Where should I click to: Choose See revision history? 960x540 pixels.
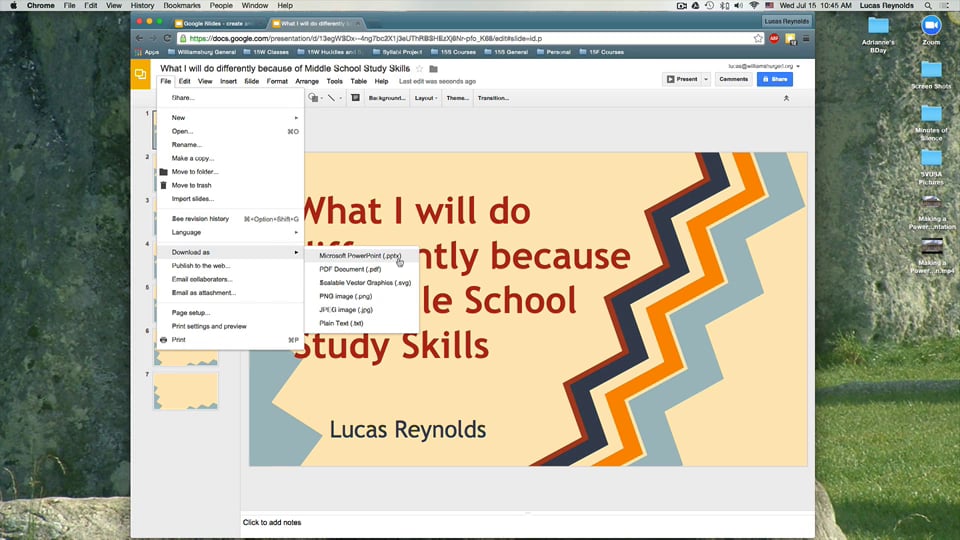tap(230, 219)
